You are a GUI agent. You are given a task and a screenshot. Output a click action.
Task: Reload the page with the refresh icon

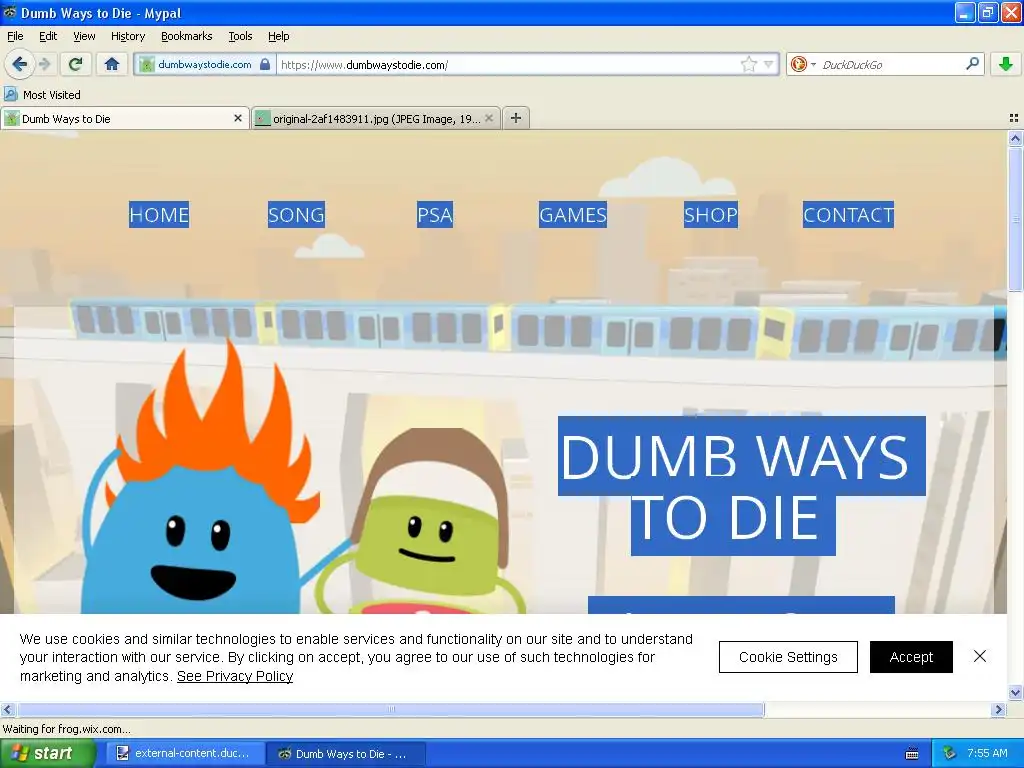75,64
